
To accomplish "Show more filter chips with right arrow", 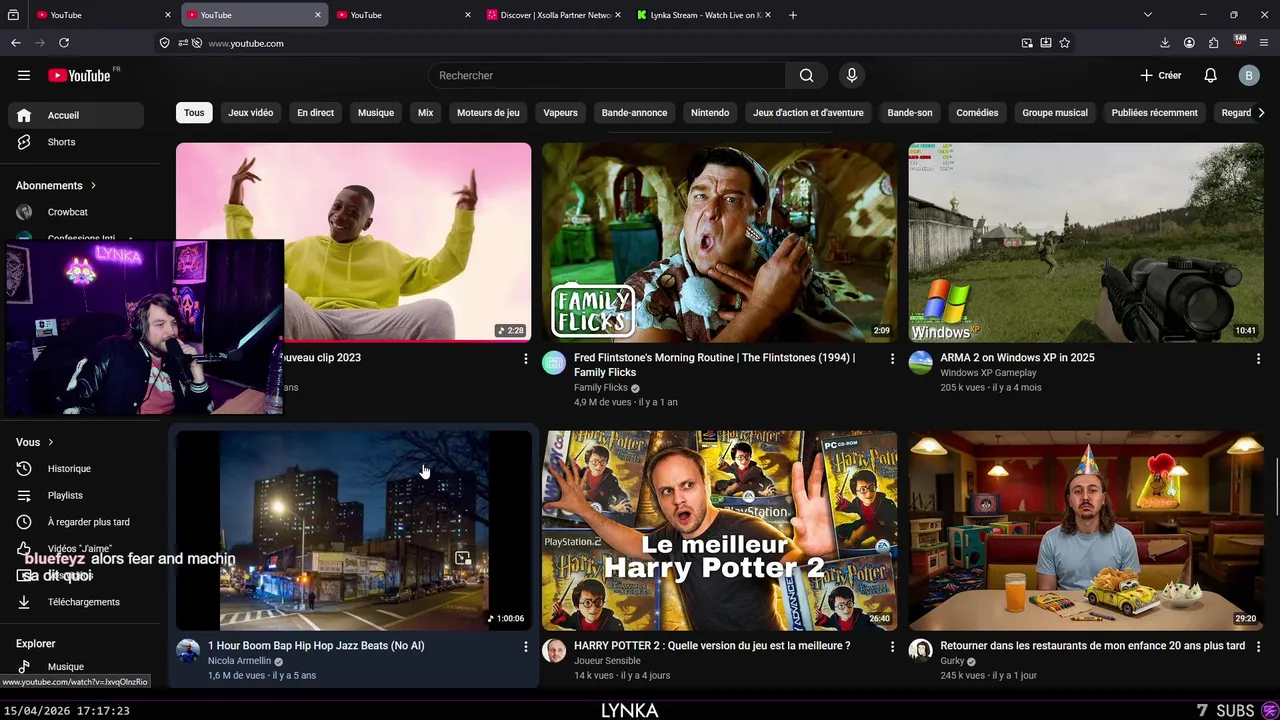I will pyautogui.click(x=1261, y=113).
